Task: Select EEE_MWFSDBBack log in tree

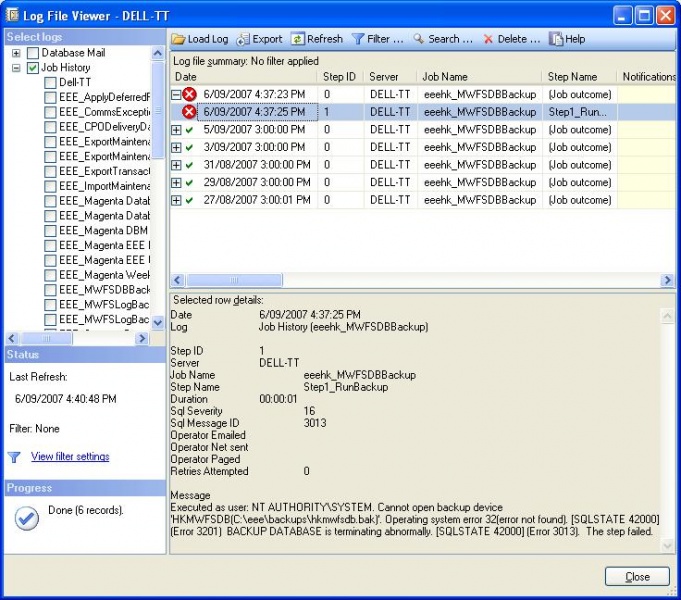Action: [x=105, y=290]
